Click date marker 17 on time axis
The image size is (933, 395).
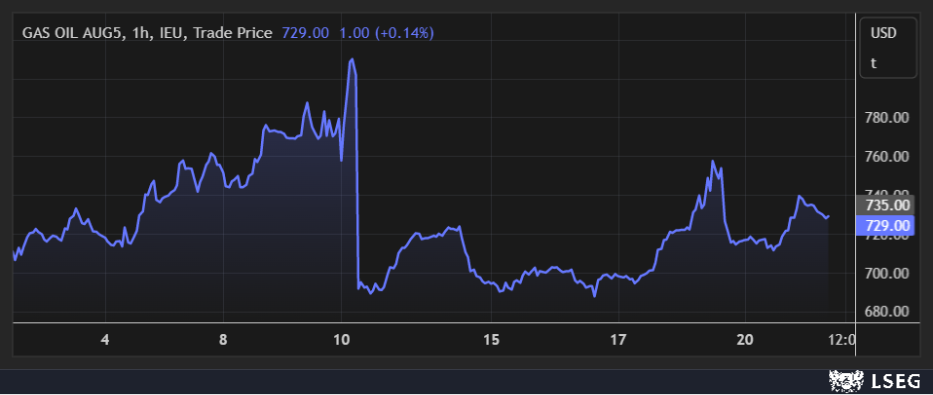[x=619, y=340]
